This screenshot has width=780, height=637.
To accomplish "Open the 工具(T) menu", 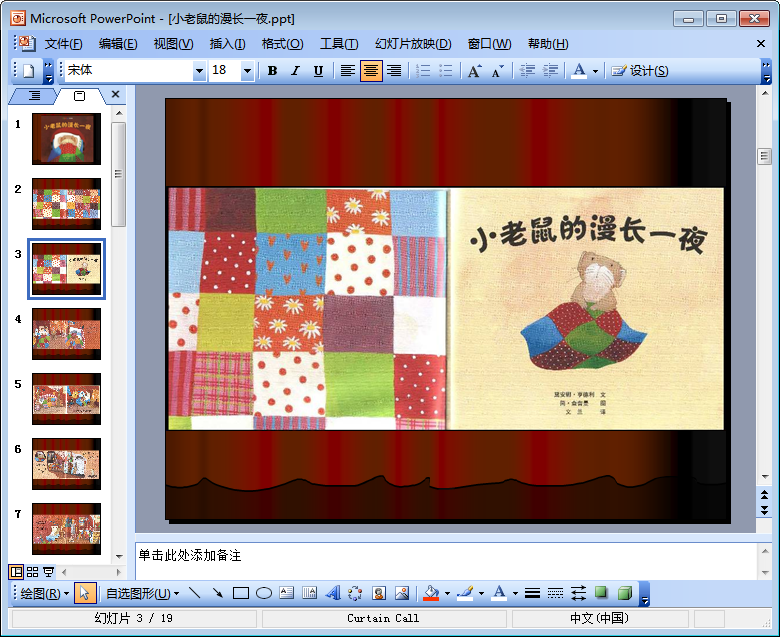I will tap(339, 44).
